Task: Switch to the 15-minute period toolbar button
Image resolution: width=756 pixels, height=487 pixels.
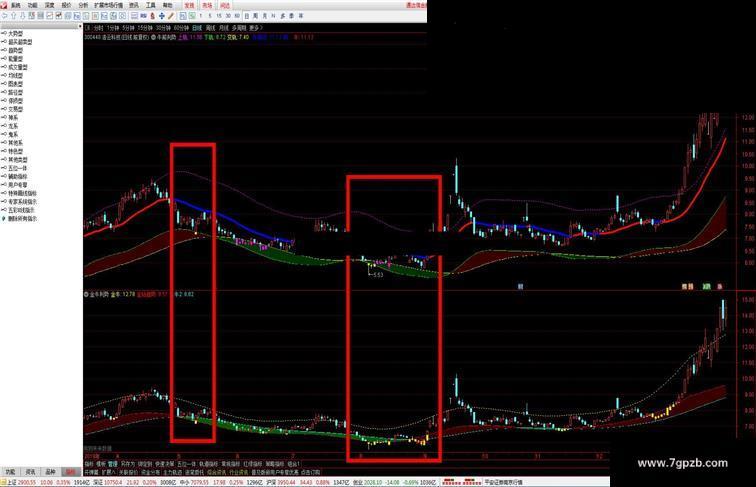Action: point(218,16)
